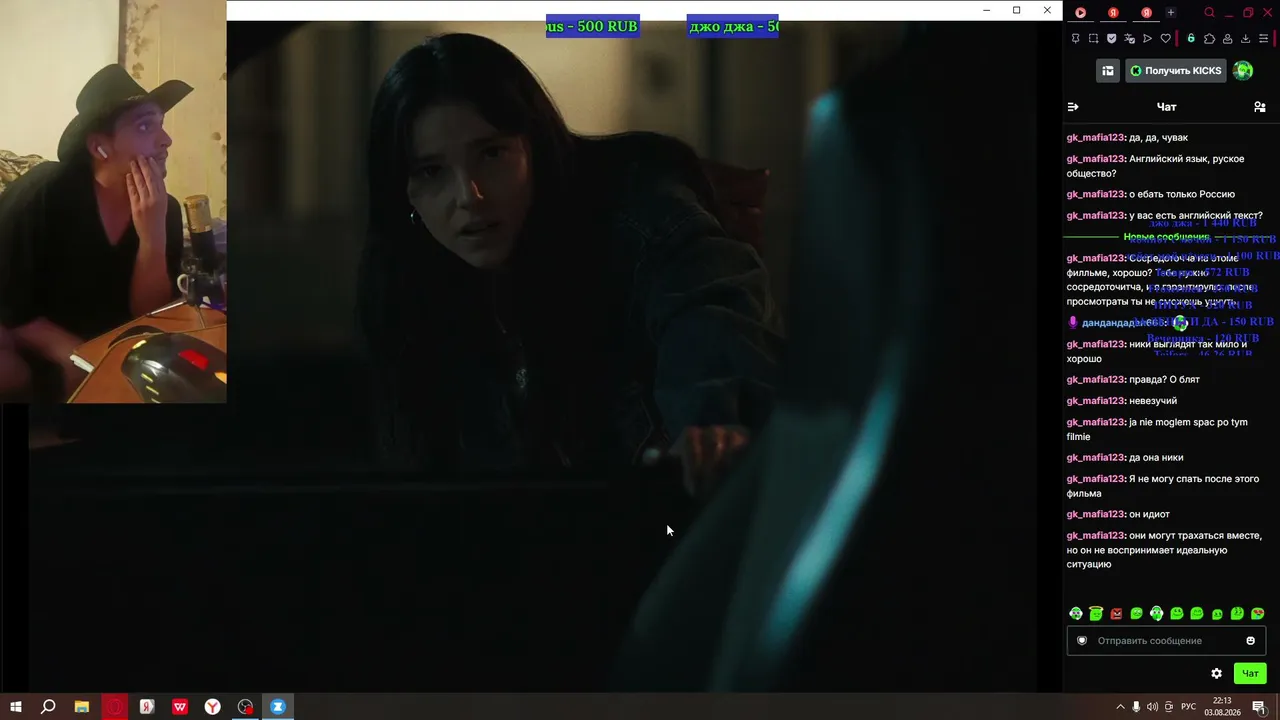Screen dimensions: 1280x720
Task: Switch to the first browser tab with play icon
Action: 1080,13
